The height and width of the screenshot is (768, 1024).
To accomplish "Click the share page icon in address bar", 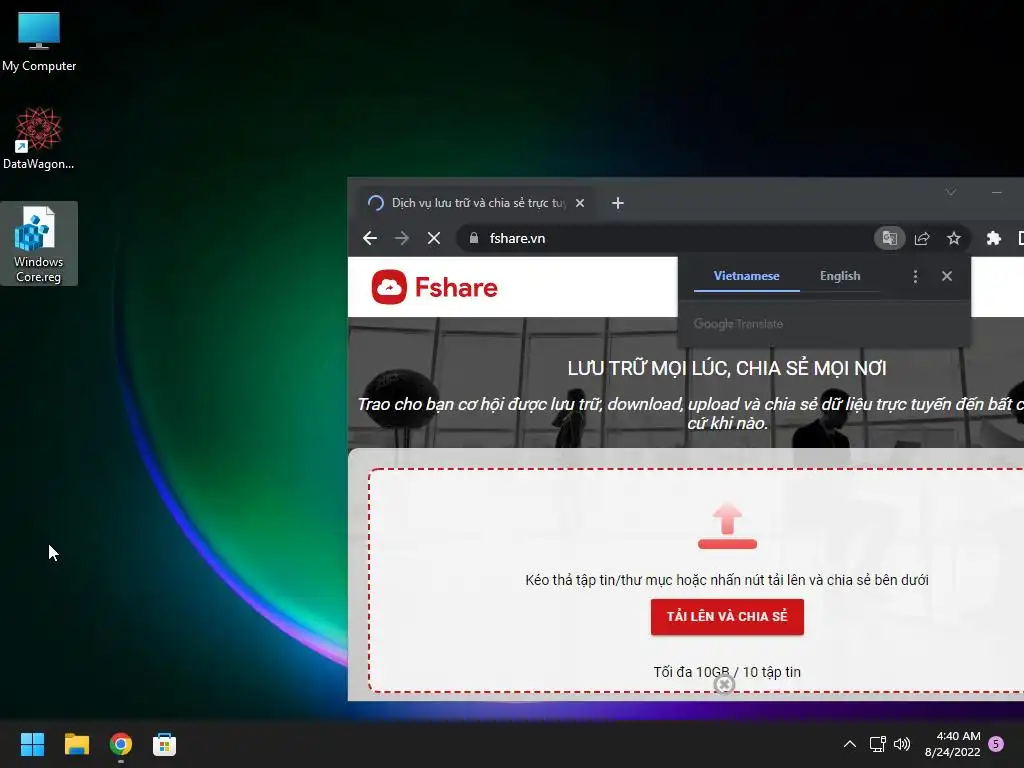I will pyautogui.click(x=922, y=238).
